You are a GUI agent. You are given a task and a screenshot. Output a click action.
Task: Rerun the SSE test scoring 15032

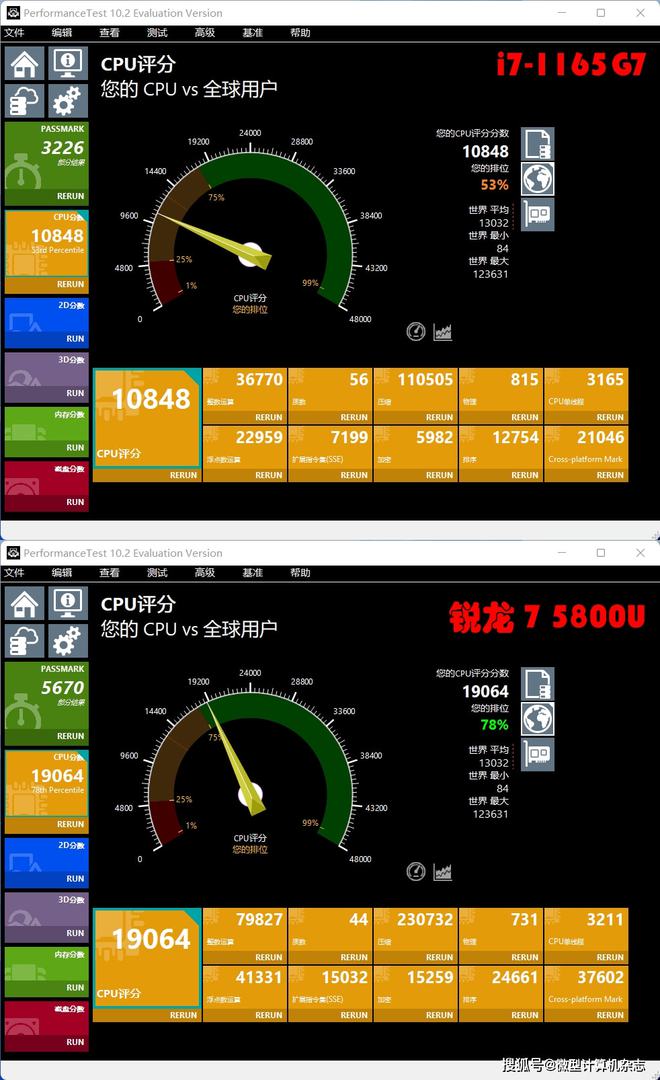[x=354, y=1015]
